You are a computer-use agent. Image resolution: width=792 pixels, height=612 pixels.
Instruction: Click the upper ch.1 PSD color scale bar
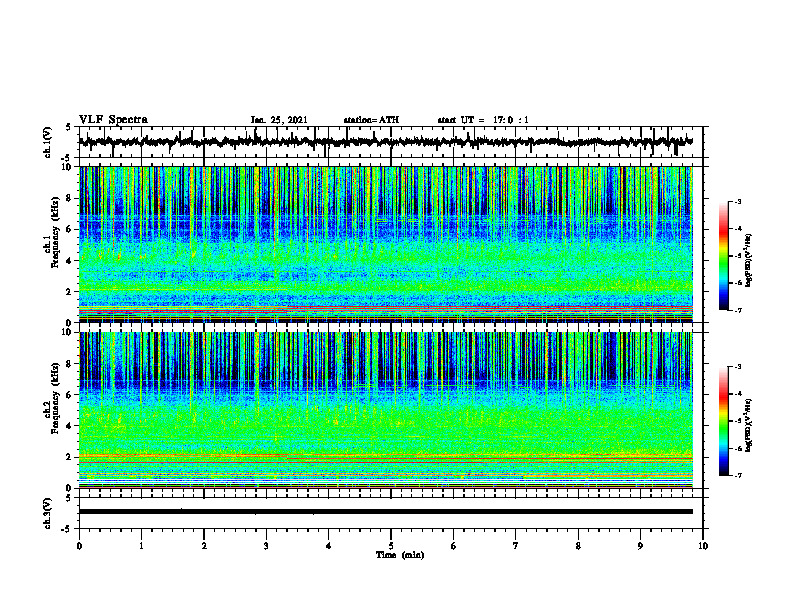[x=724, y=256]
